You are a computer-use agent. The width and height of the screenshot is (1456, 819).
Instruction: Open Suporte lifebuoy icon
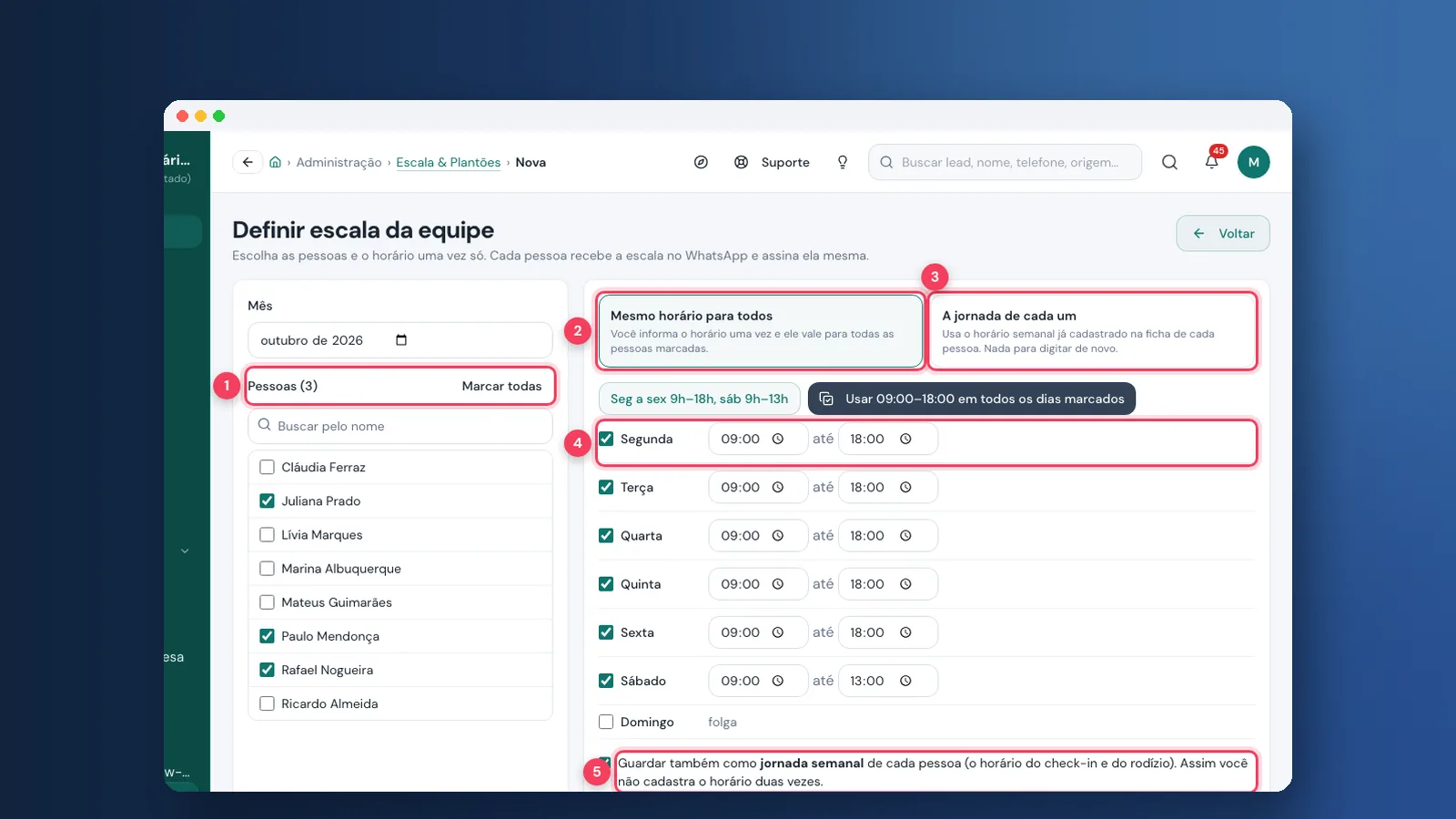(742, 162)
